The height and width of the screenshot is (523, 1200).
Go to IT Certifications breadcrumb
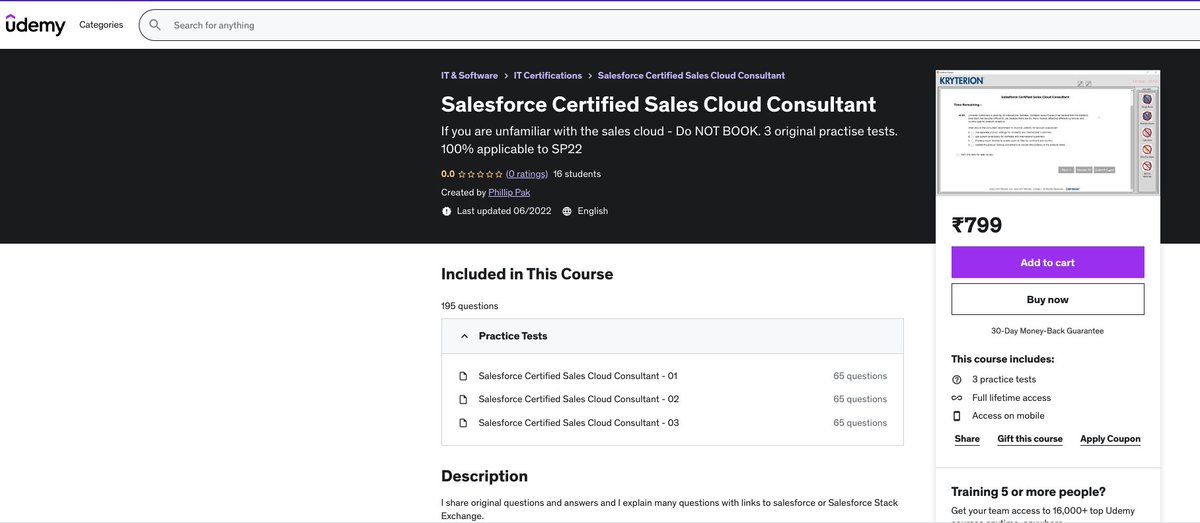[x=548, y=76]
